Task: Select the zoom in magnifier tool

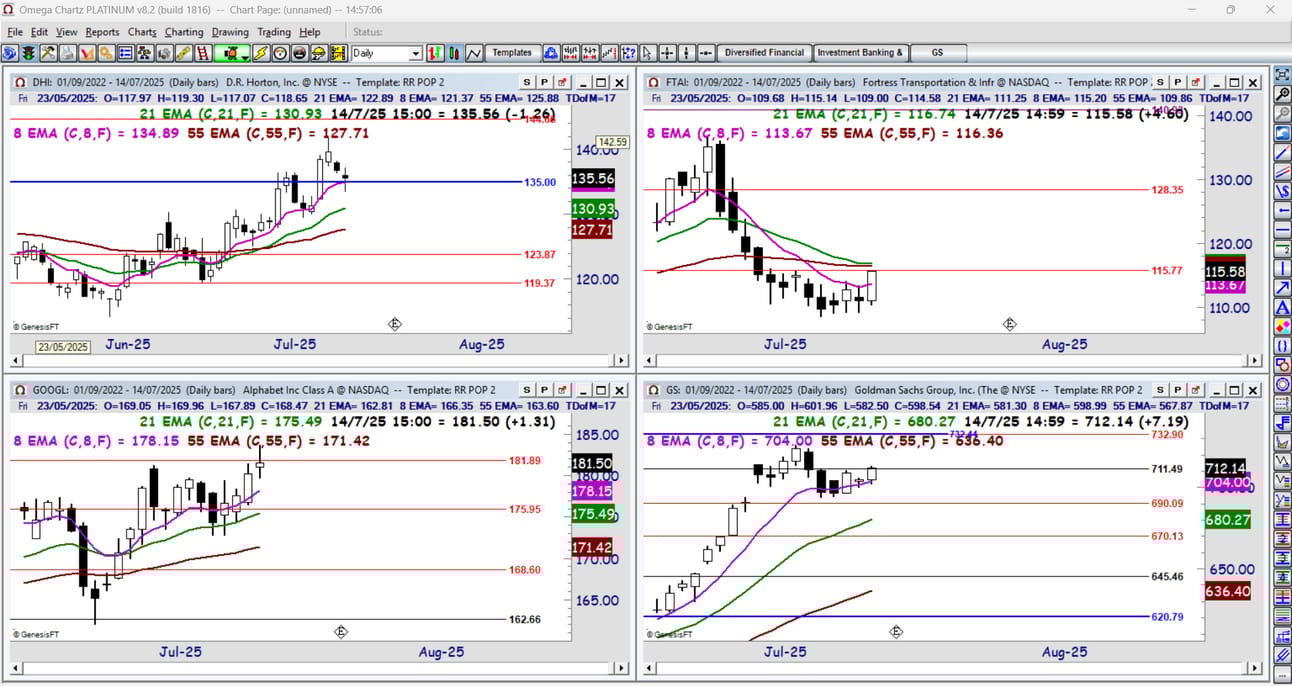Action: (x=1281, y=94)
